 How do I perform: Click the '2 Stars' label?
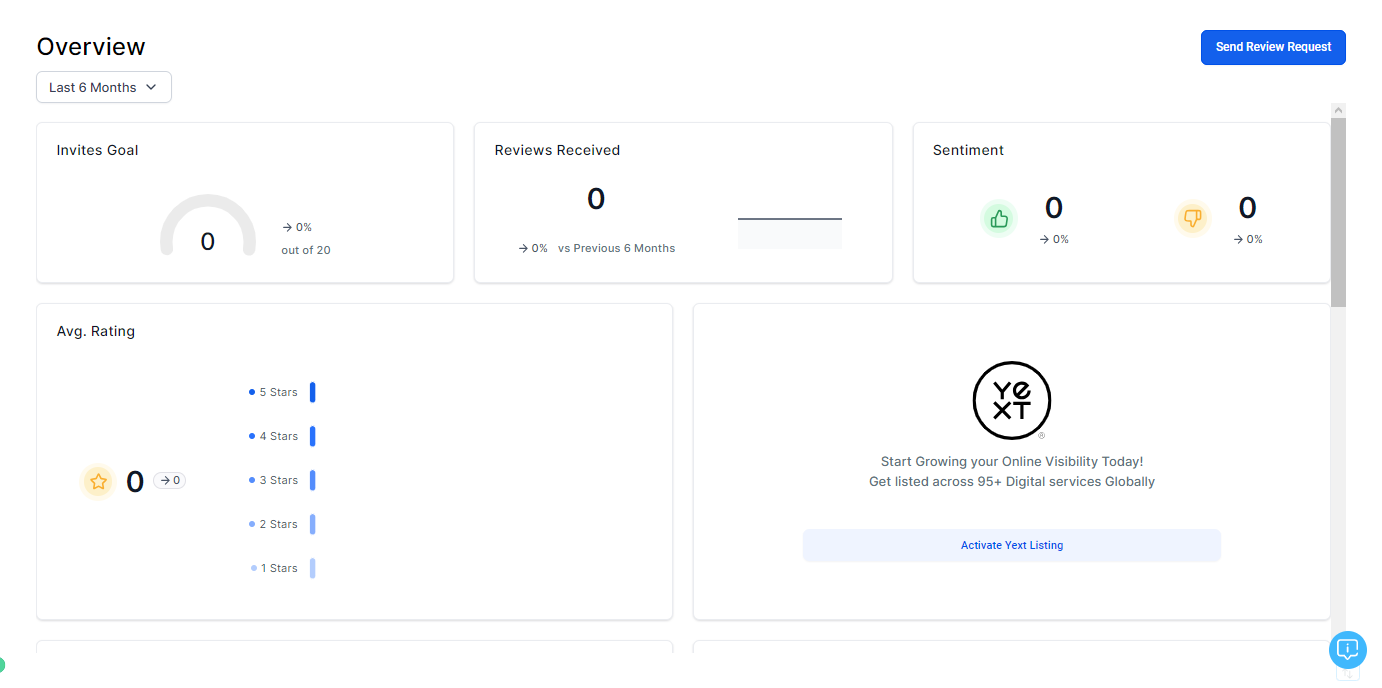pyautogui.click(x=279, y=524)
